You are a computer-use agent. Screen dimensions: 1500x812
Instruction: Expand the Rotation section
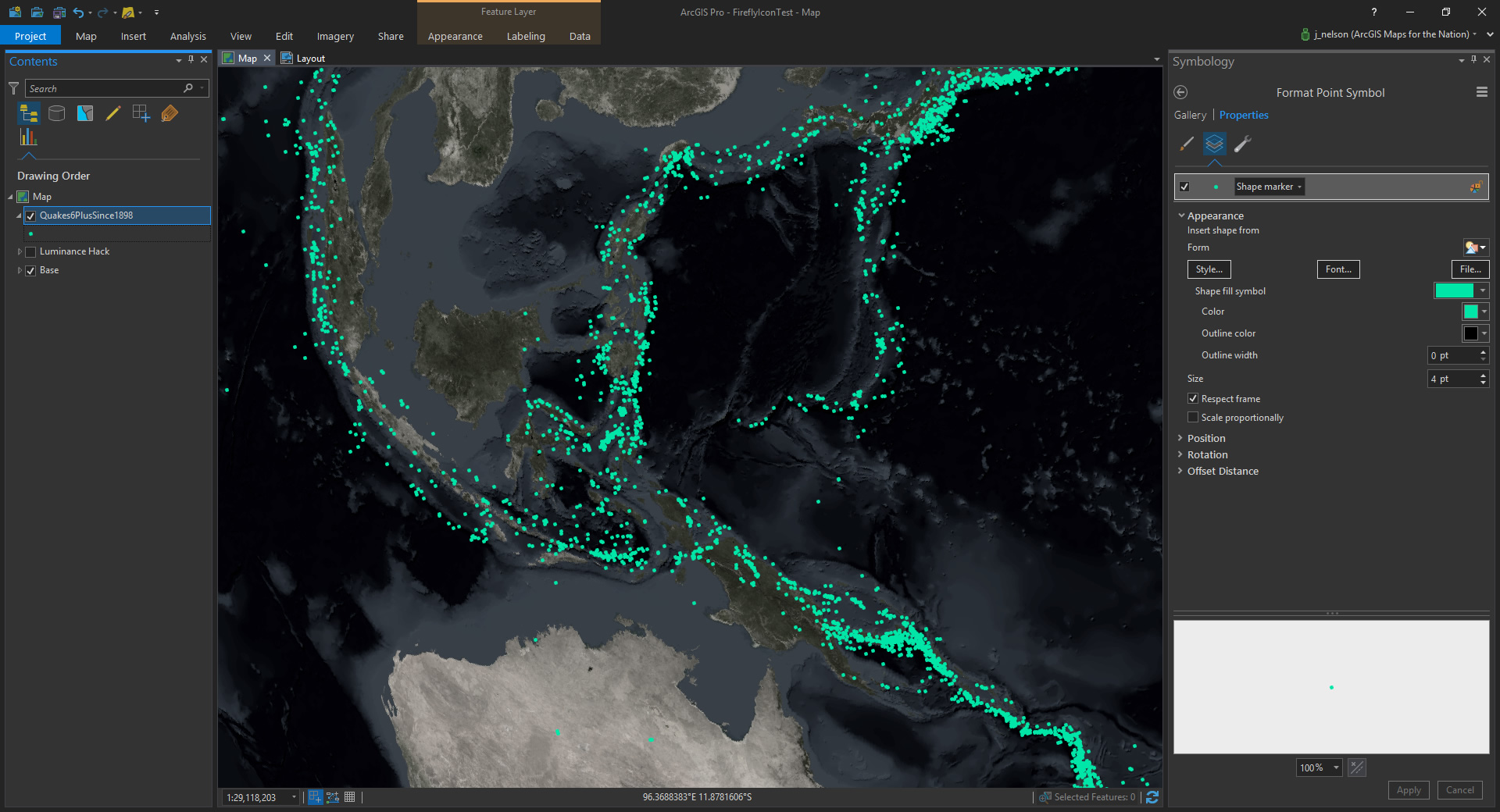(1180, 454)
